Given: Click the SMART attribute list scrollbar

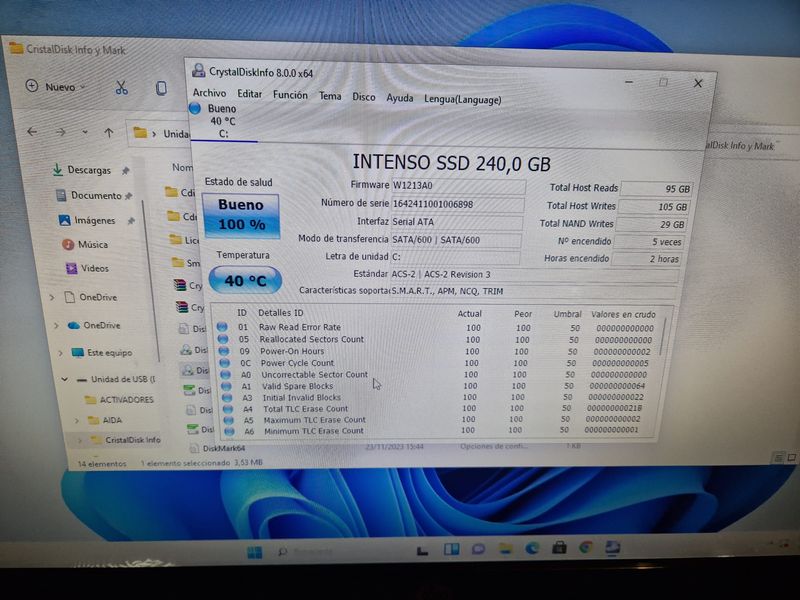Looking at the screenshot, I should [x=662, y=337].
